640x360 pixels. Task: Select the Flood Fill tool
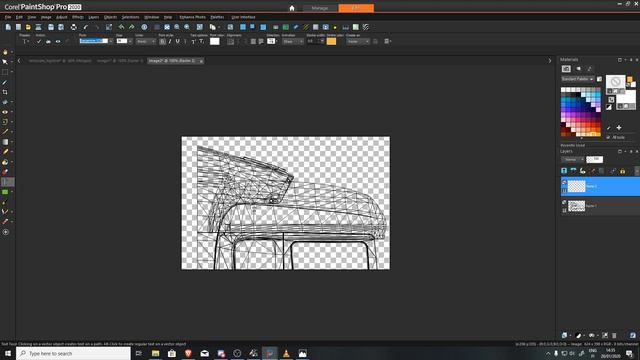[5, 162]
